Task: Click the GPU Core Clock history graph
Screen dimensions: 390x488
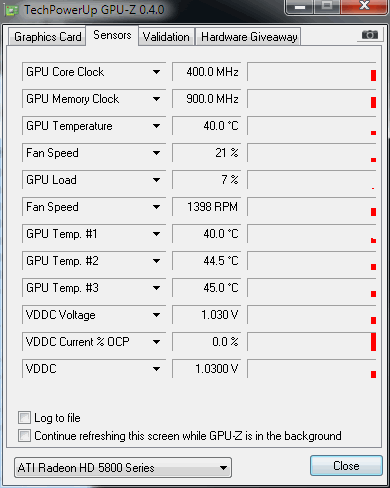Action: (312, 72)
